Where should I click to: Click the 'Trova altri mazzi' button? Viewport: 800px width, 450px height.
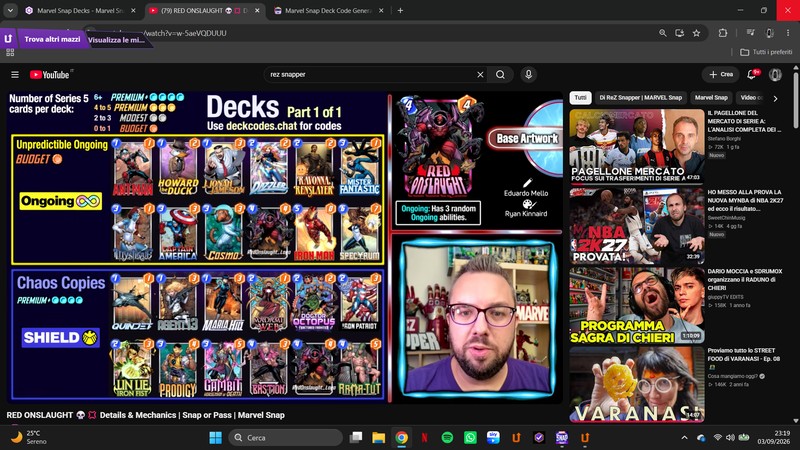tap(52, 39)
